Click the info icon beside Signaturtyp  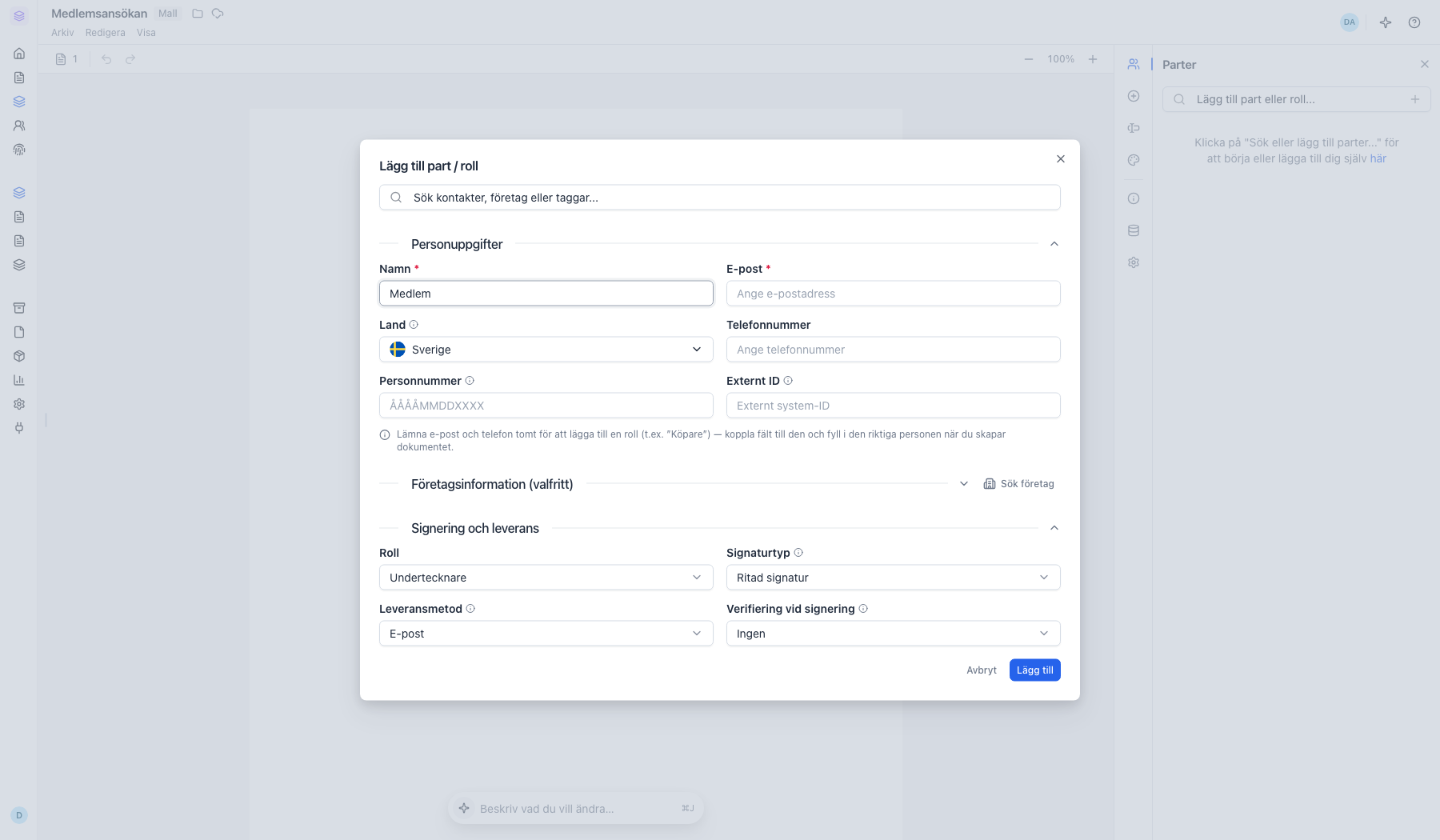[x=798, y=553]
